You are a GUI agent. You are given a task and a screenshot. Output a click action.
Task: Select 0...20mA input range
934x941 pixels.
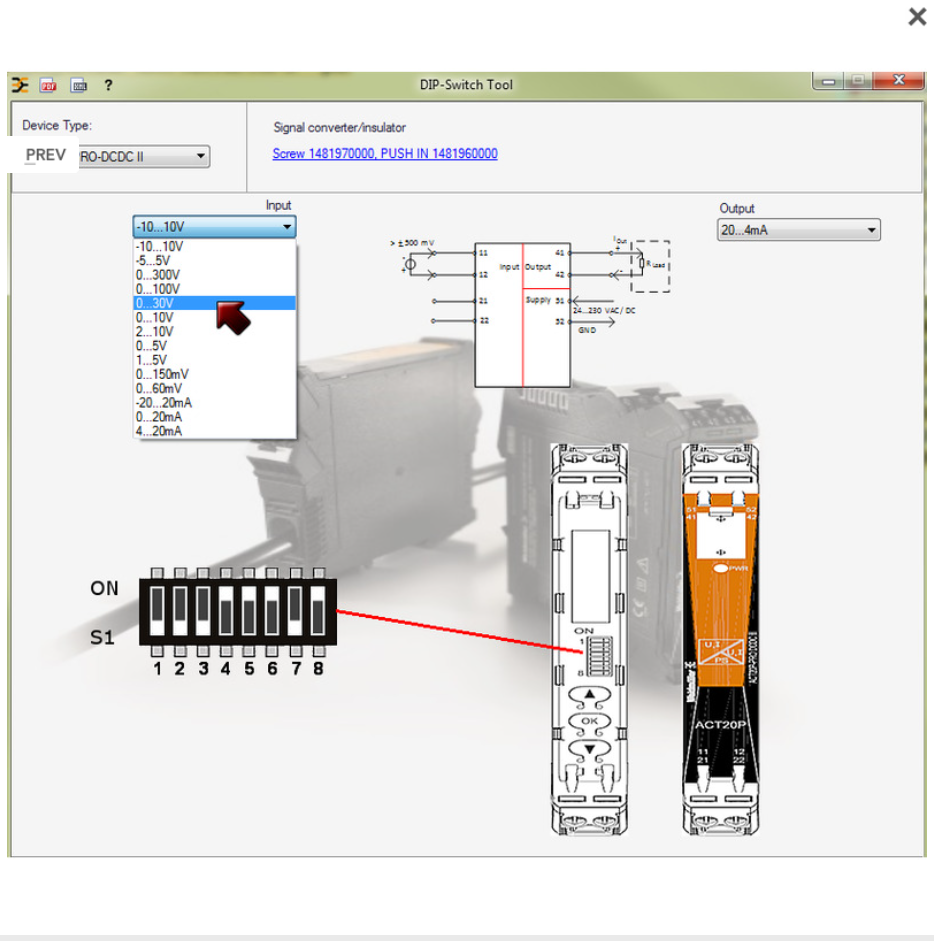coord(214,416)
